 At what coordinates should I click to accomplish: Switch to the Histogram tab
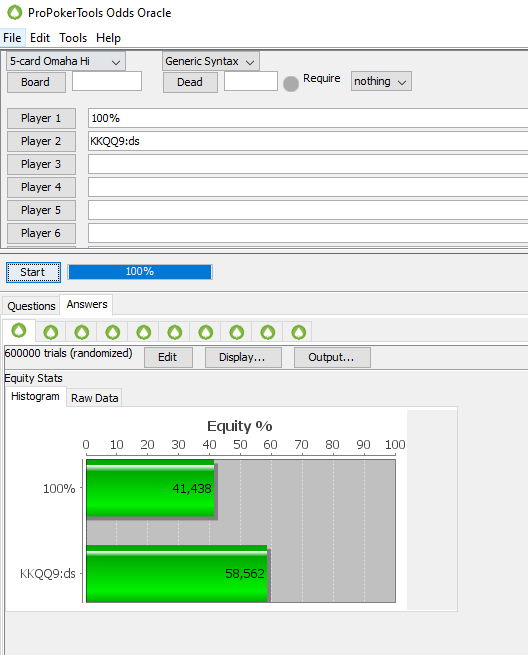[x=36, y=396]
